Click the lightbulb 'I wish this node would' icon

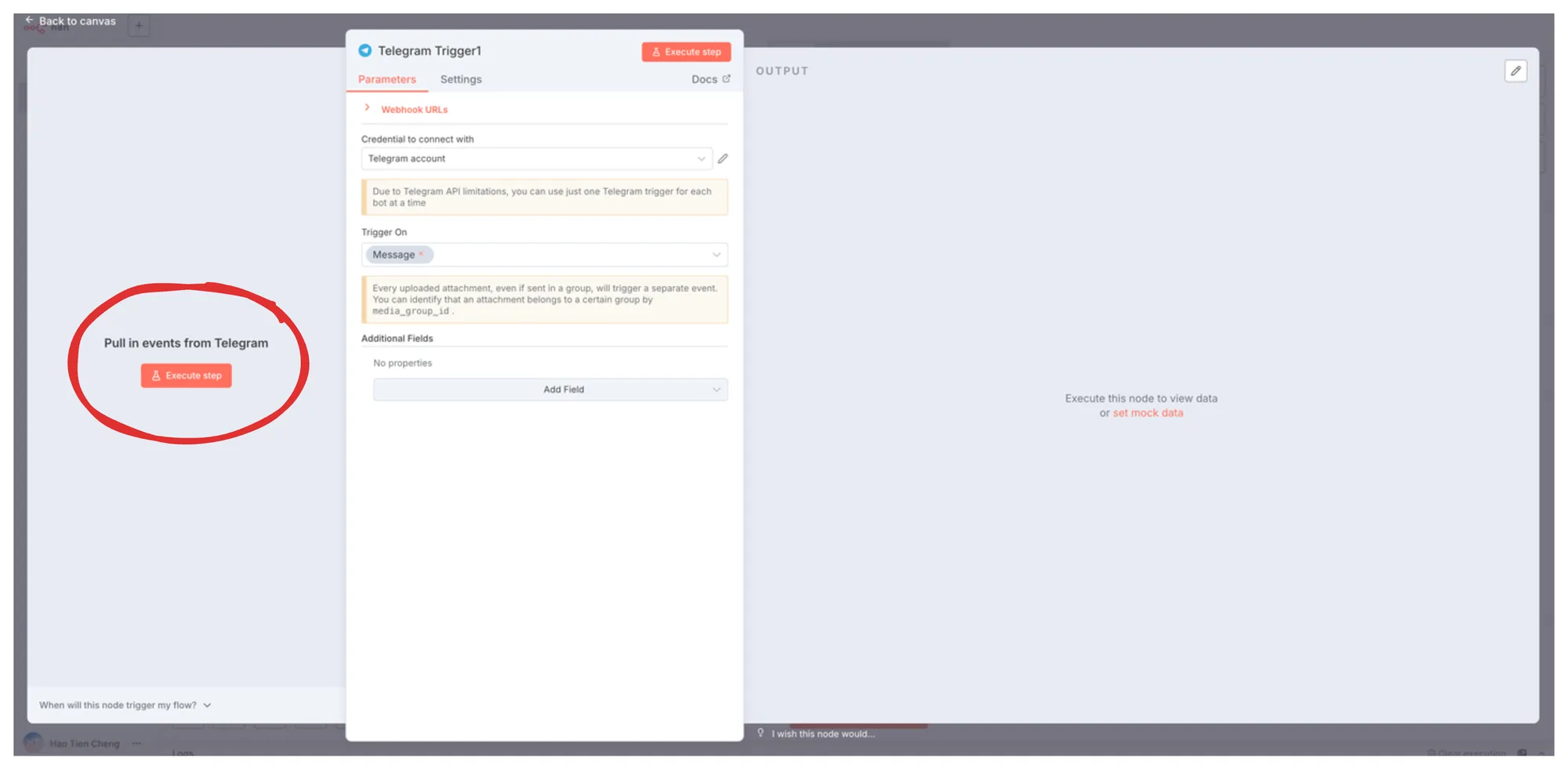(x=760, y=734)
